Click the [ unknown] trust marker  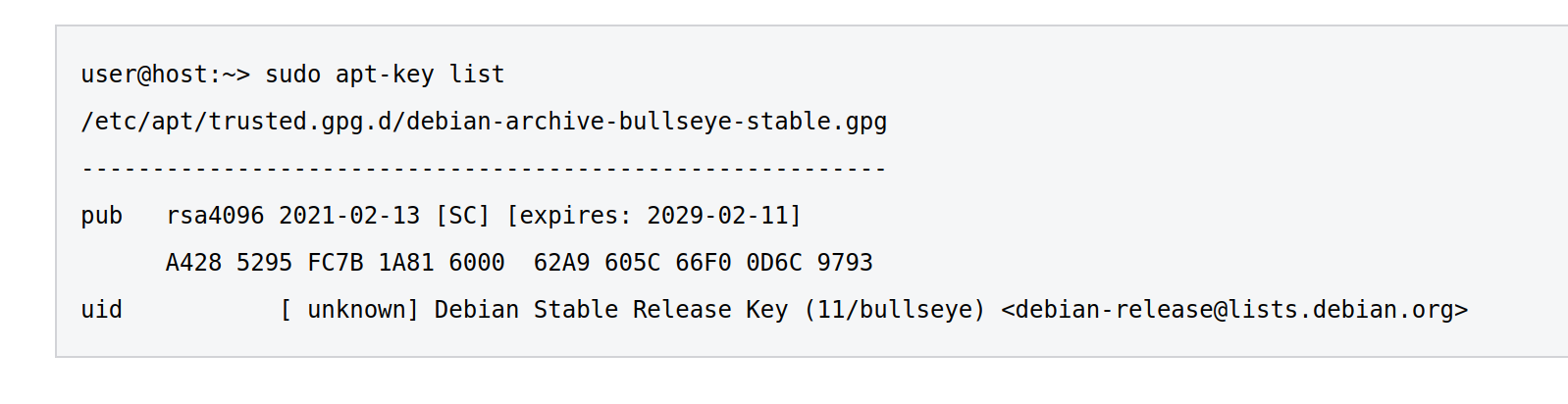click(x=349, y=310)
